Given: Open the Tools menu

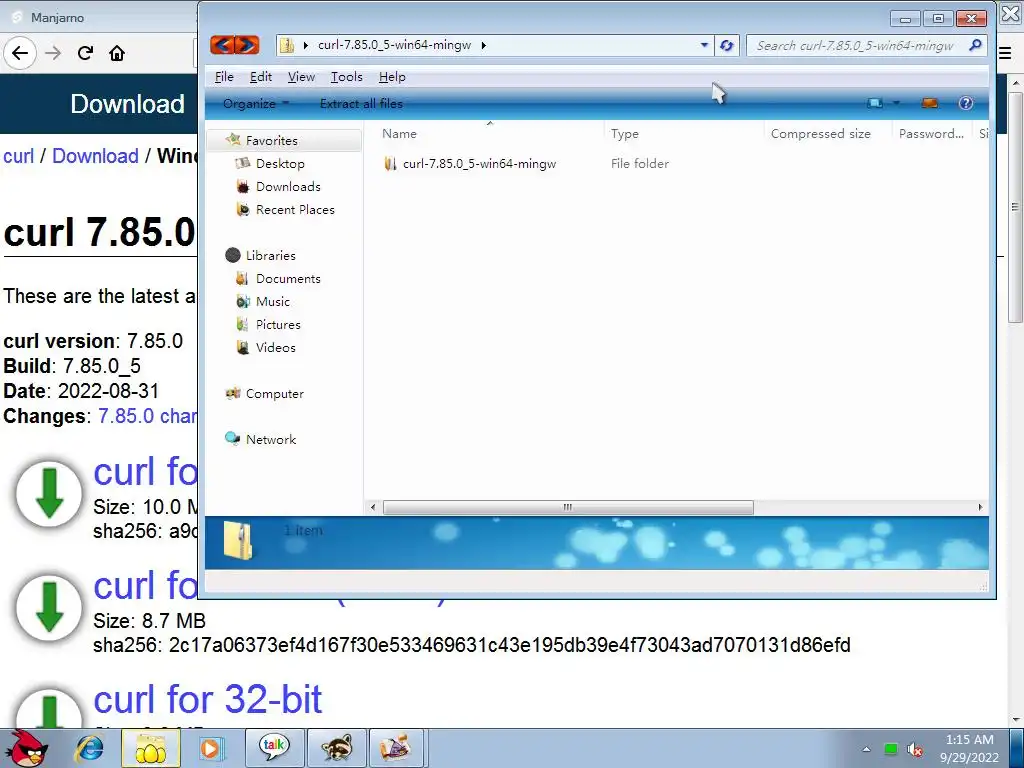Looking at the screenshot, I should [x=346, y=76].
